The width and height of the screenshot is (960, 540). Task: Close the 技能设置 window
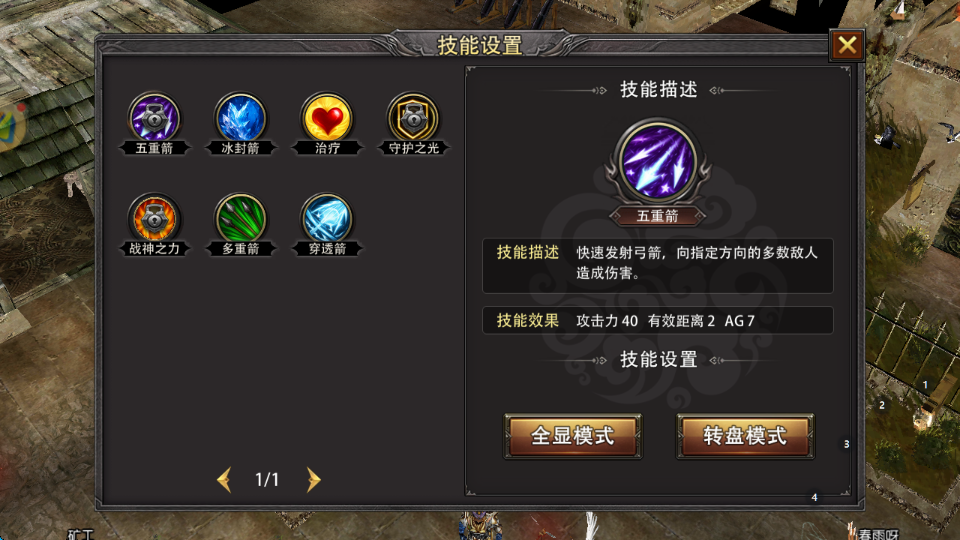(847, 45)
